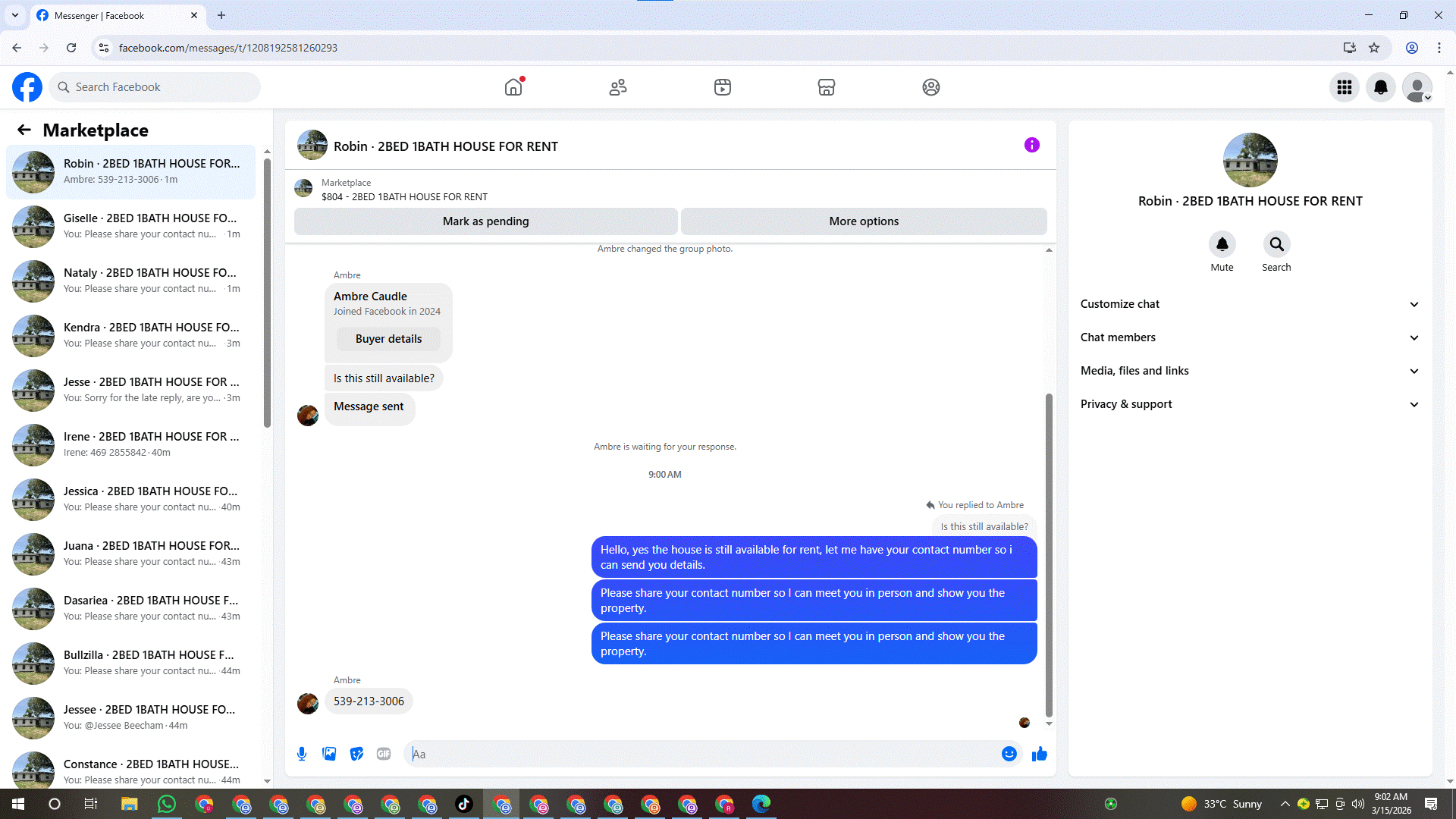The image size is (1456, 819).
Task: Open the taskbar clock showing 9:02 AM
Action: tap(1391, 804)
